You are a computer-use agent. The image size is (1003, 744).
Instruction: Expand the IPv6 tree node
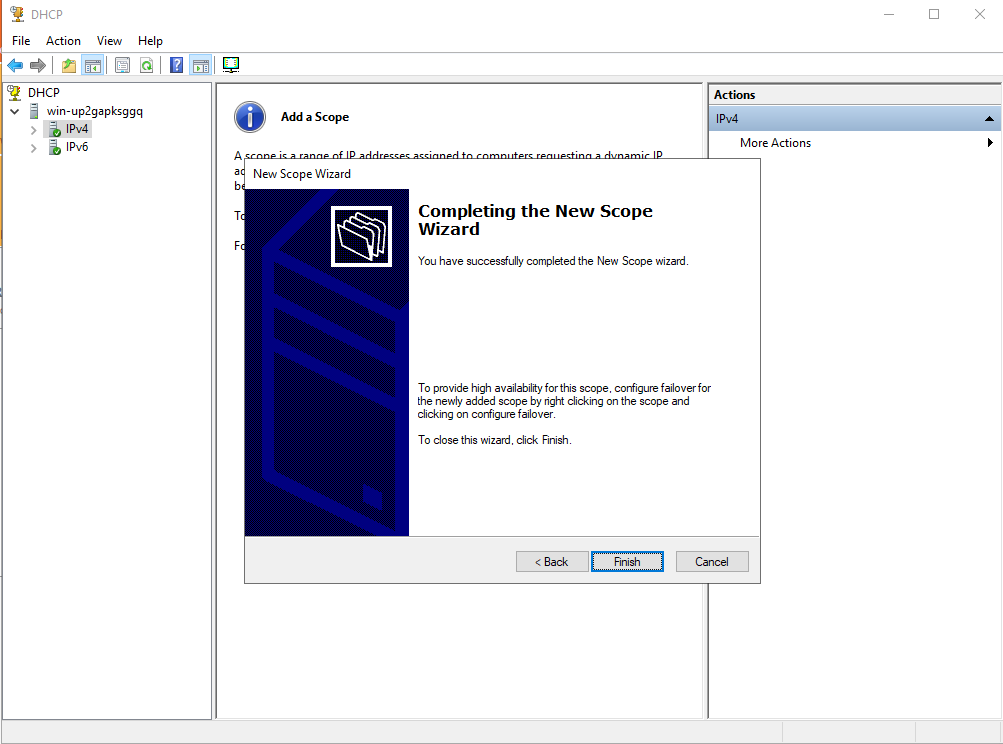pyautogui.click(x=34, y=148)
